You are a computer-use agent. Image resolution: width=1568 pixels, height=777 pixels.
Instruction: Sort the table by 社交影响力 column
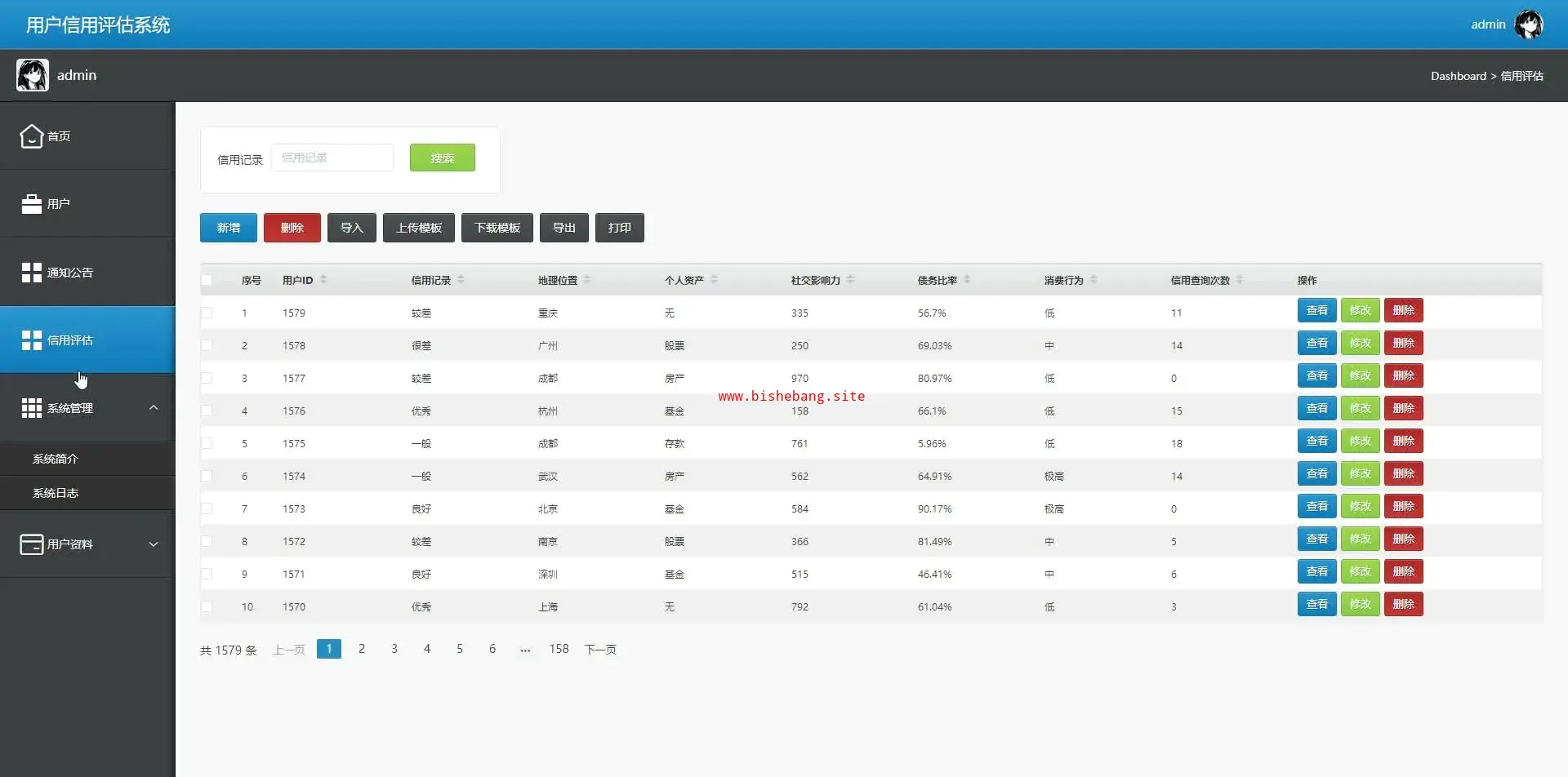(x=850, y=280)
